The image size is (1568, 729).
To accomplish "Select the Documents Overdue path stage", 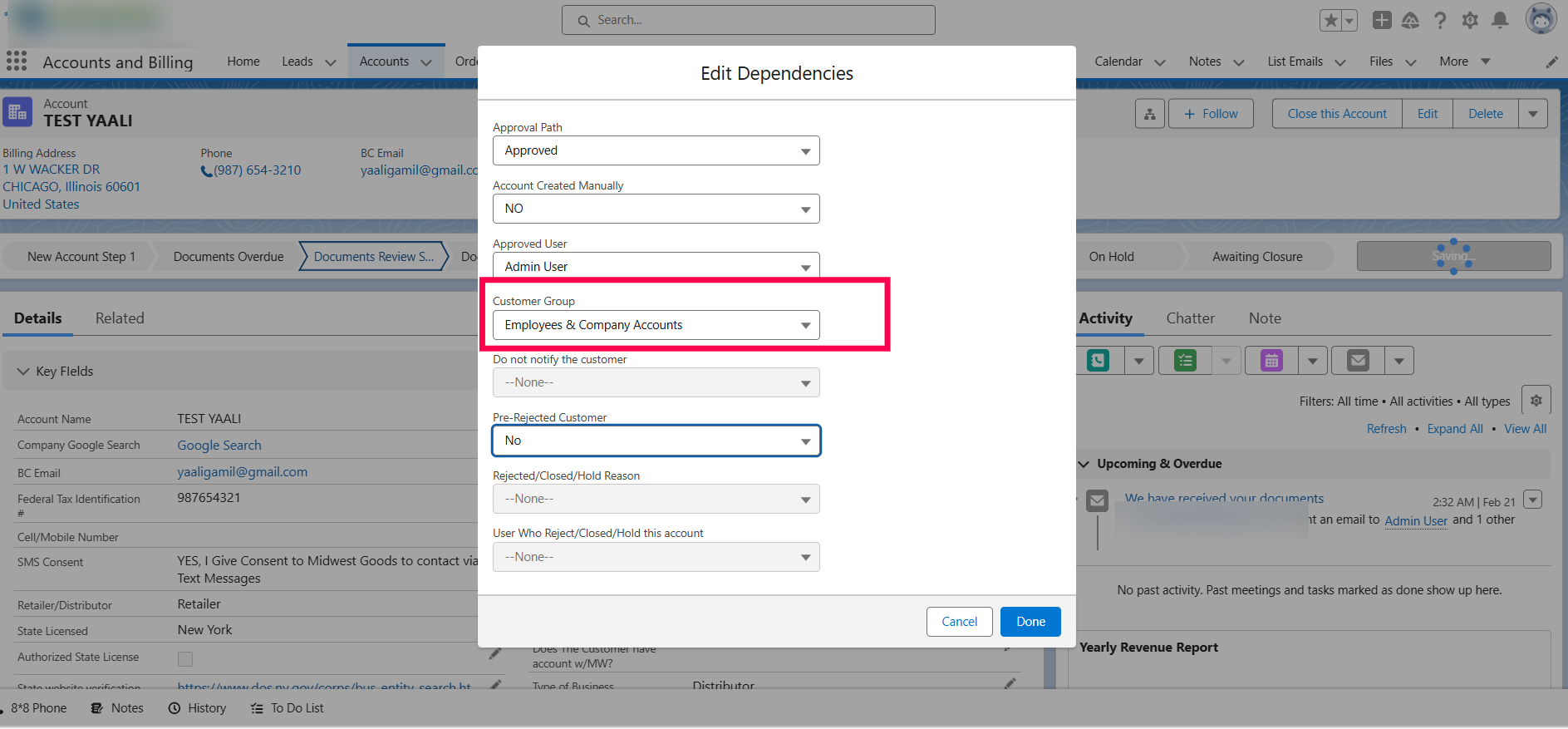I will pyautogui.click(x=229, y=257).
